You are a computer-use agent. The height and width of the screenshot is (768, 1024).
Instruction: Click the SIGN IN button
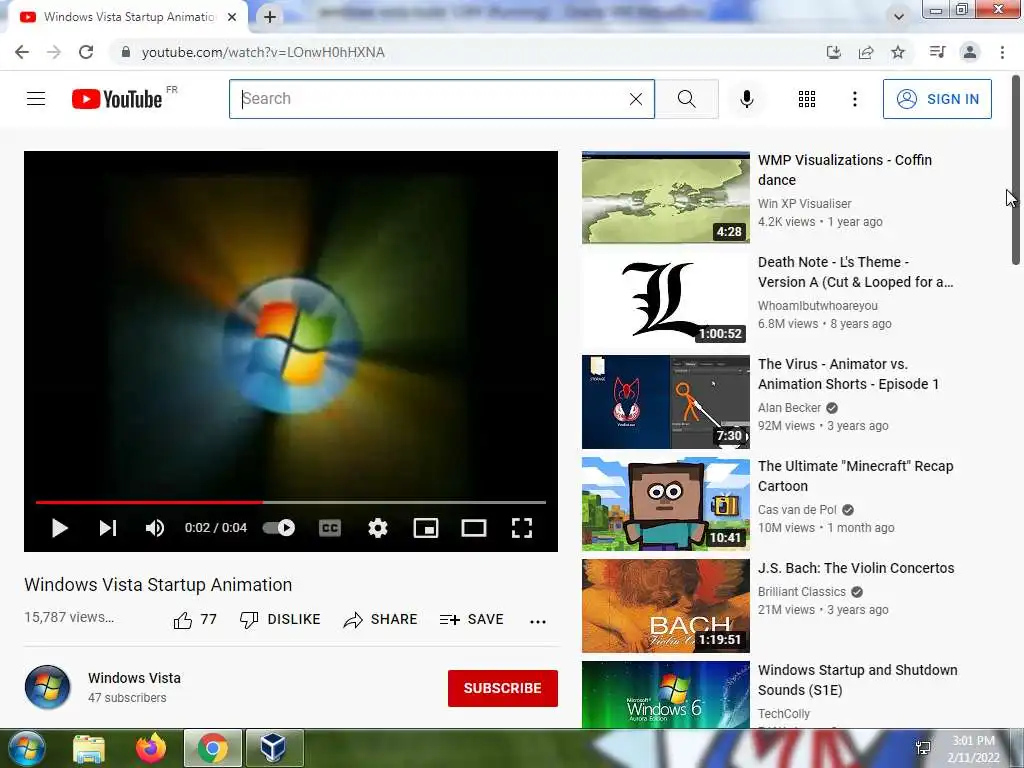(x=937, y=99)
